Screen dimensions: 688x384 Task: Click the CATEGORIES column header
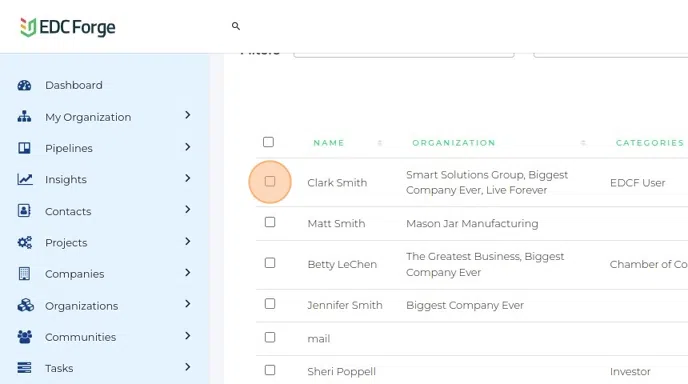click(650, 143)
